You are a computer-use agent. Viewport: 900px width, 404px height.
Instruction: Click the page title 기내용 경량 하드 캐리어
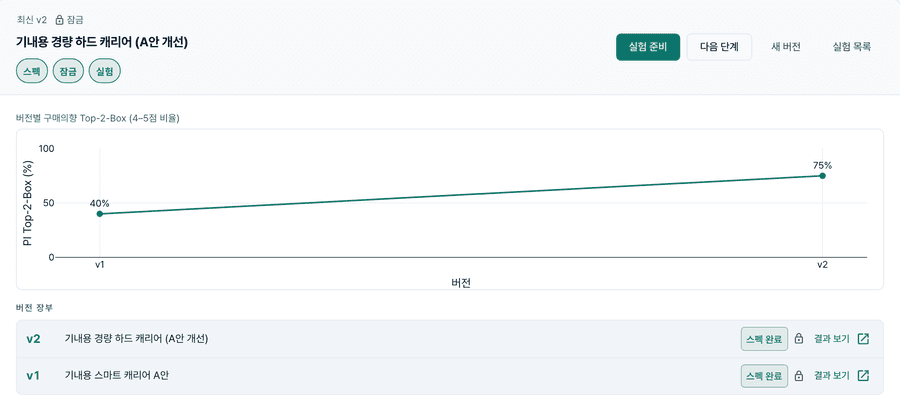102,42
